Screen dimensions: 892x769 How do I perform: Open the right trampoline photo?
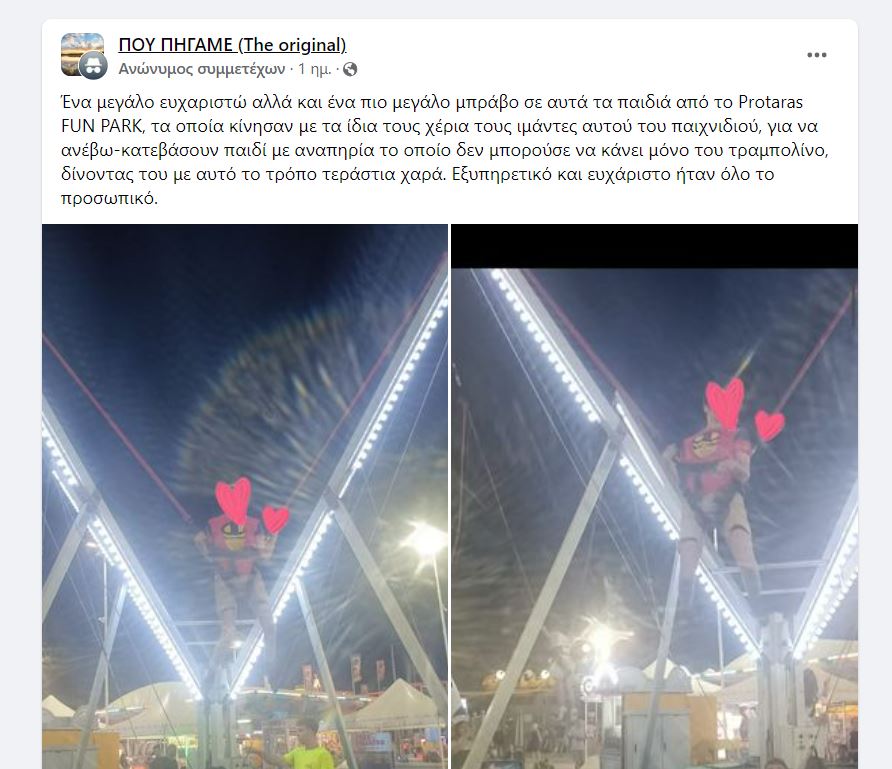pyautogui.click(x=654, y=496)
